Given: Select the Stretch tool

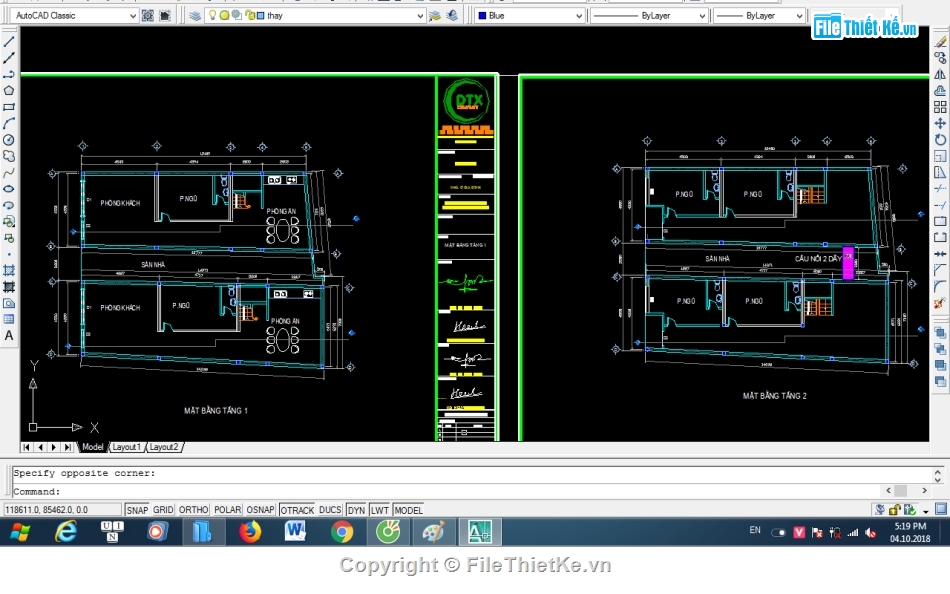Looking at the screenshot, I should (x=940, y=173).
